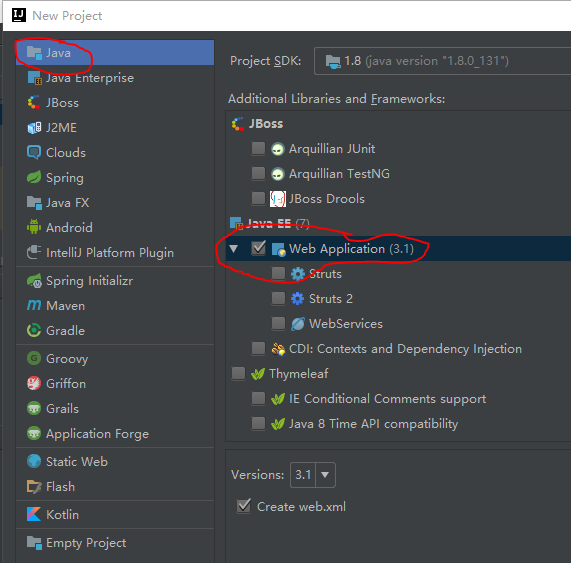Open the Versions dropdown arrow
Screen dimensions: 571x563
tap(325, 475)
